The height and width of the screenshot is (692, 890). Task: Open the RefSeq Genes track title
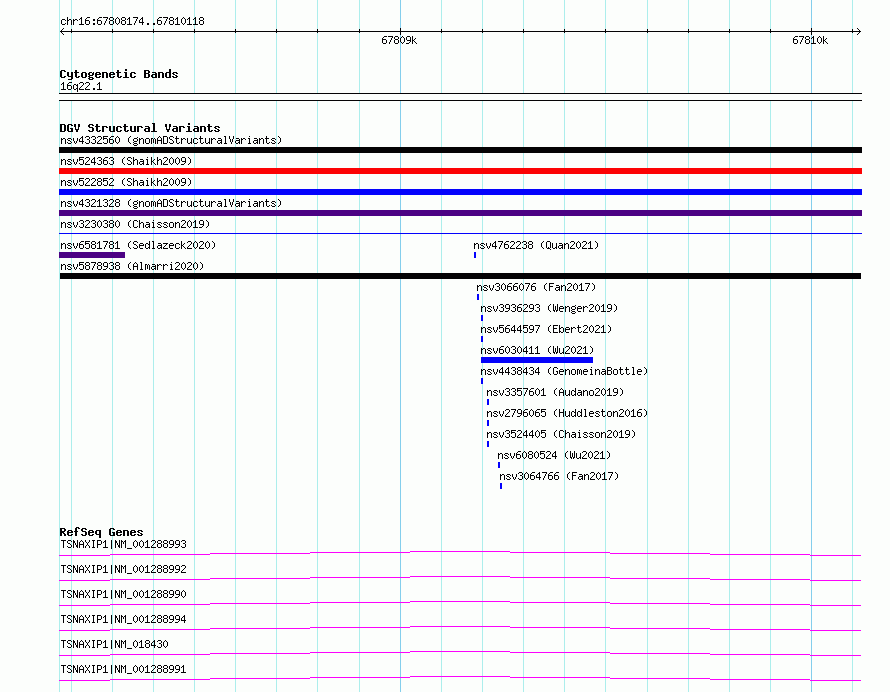pyautogui.click(x=101, y=532)
